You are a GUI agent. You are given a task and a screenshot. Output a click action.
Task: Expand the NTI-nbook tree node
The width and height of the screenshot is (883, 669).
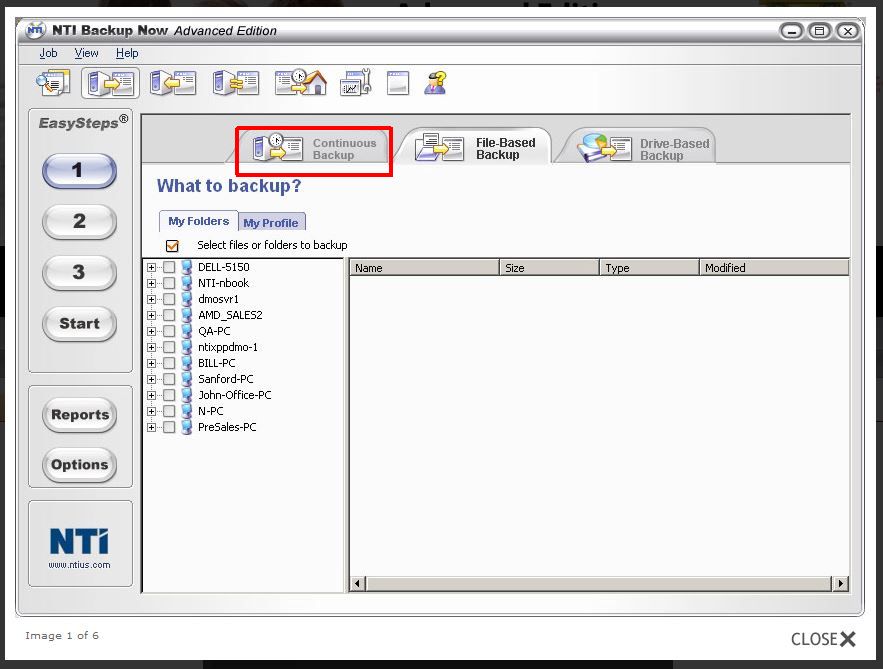tap(151, 283)
